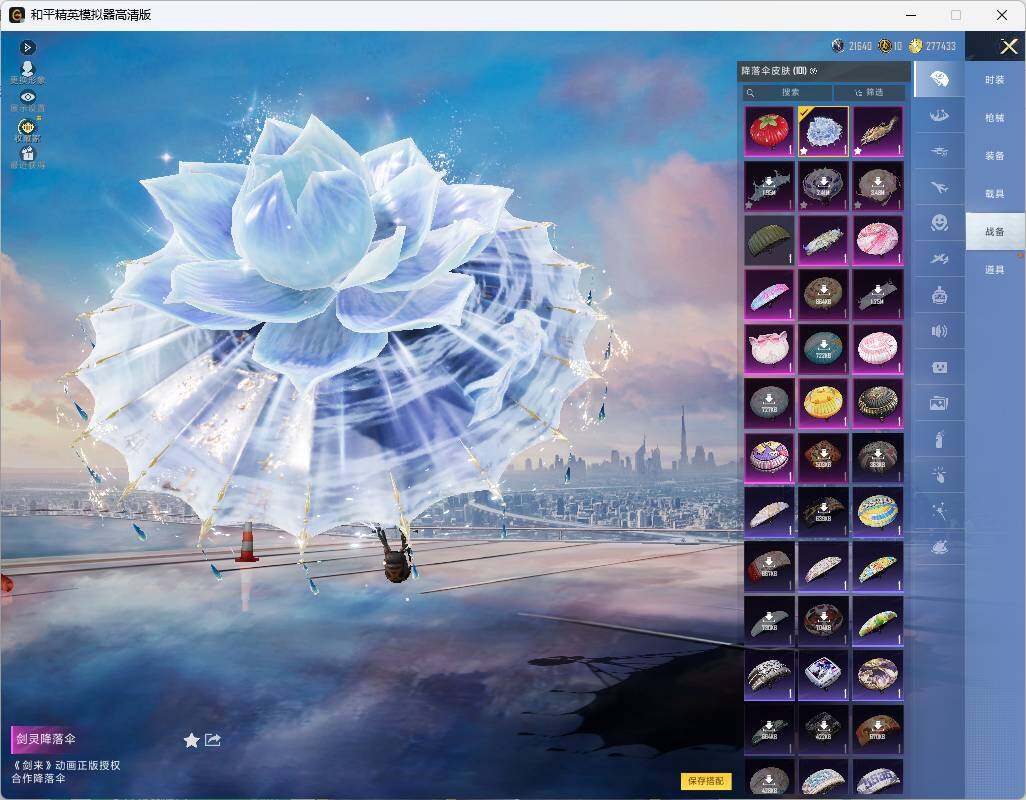Click the 搜索 search field
This screenshot has height=800, width=1026.
coord(787,92)
